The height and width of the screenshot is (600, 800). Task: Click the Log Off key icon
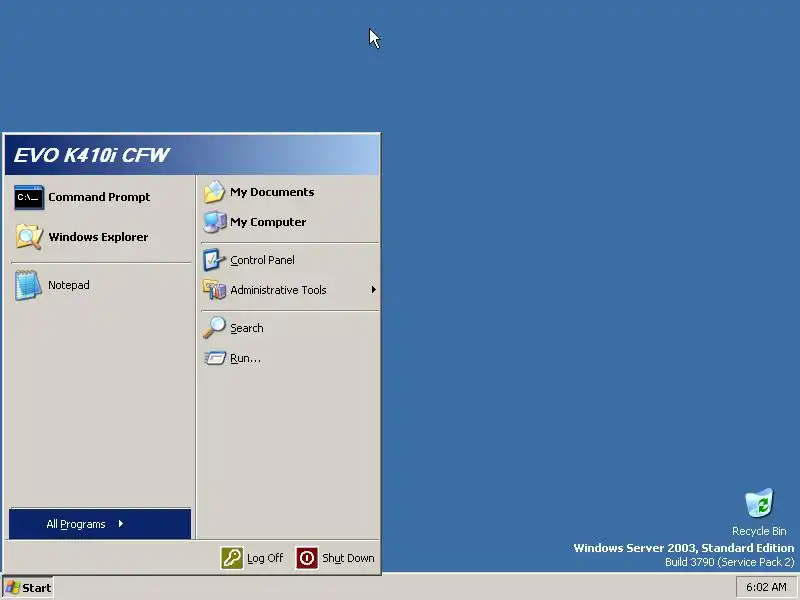coord(232,558)
